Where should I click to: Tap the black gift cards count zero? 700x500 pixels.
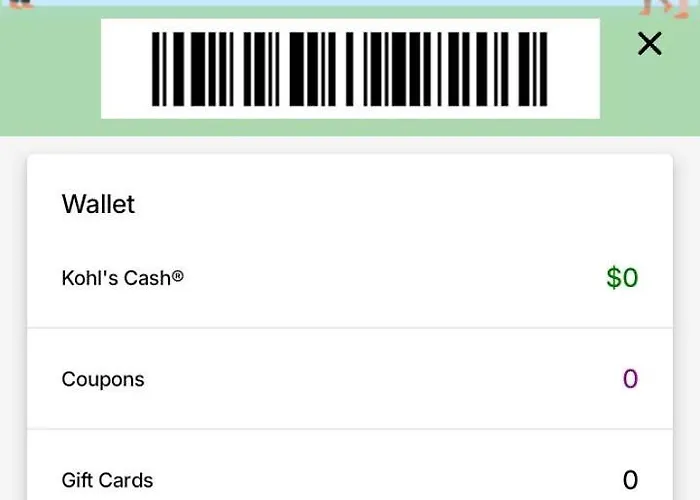coord(630,480)
